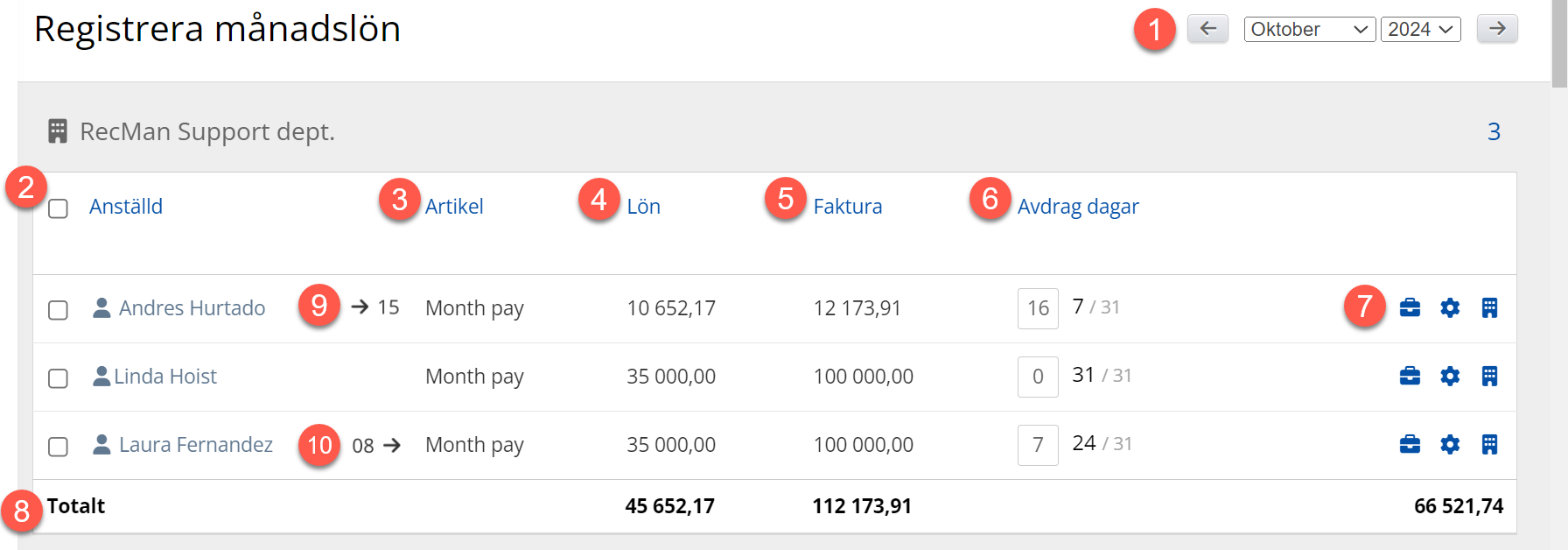The image size is (1568, 550).
Task: Sort by the Lön column header
Action: click(x=643, y=207)
